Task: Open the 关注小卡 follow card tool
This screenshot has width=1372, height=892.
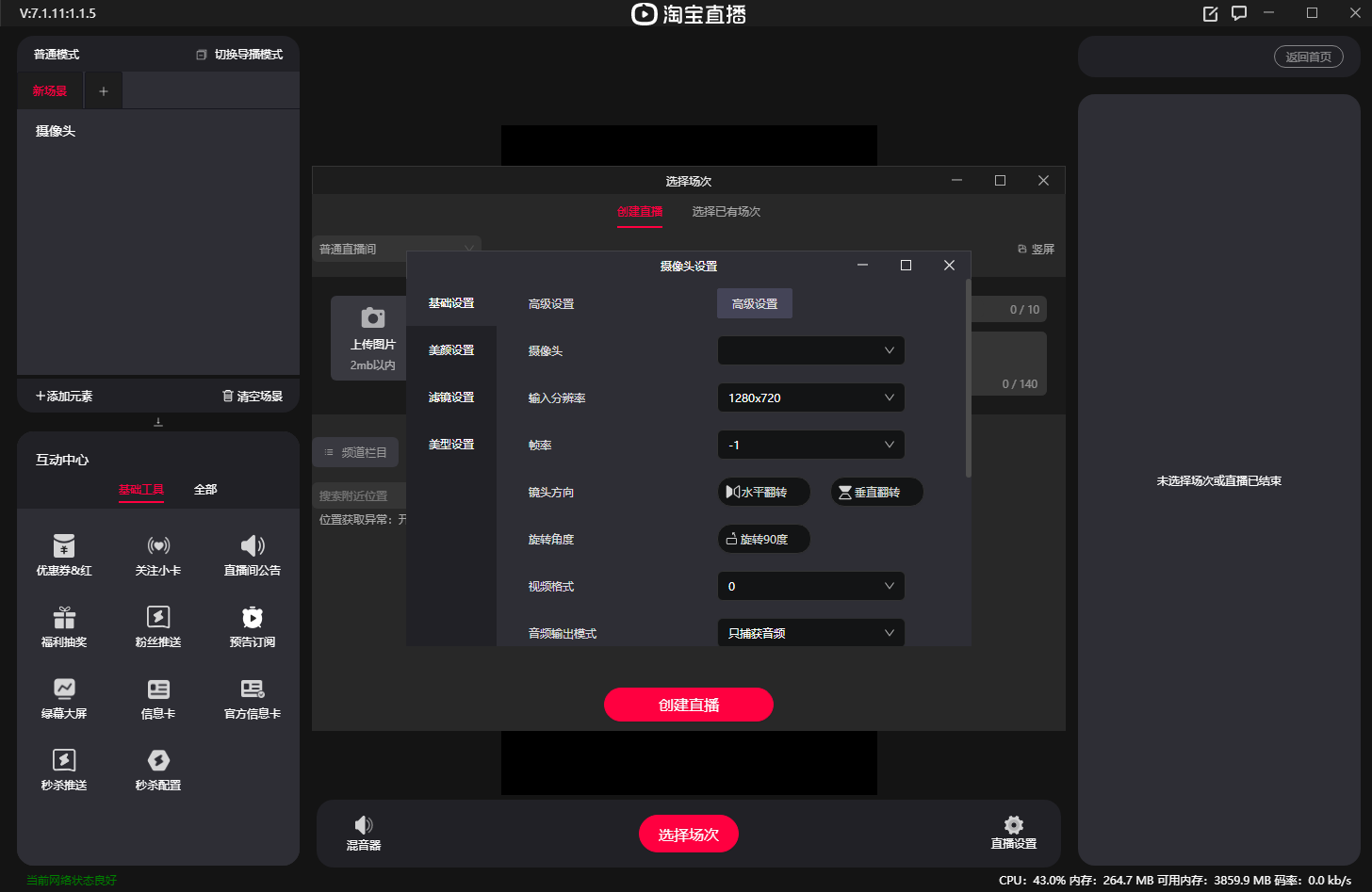Action: (x=158, y=555)
